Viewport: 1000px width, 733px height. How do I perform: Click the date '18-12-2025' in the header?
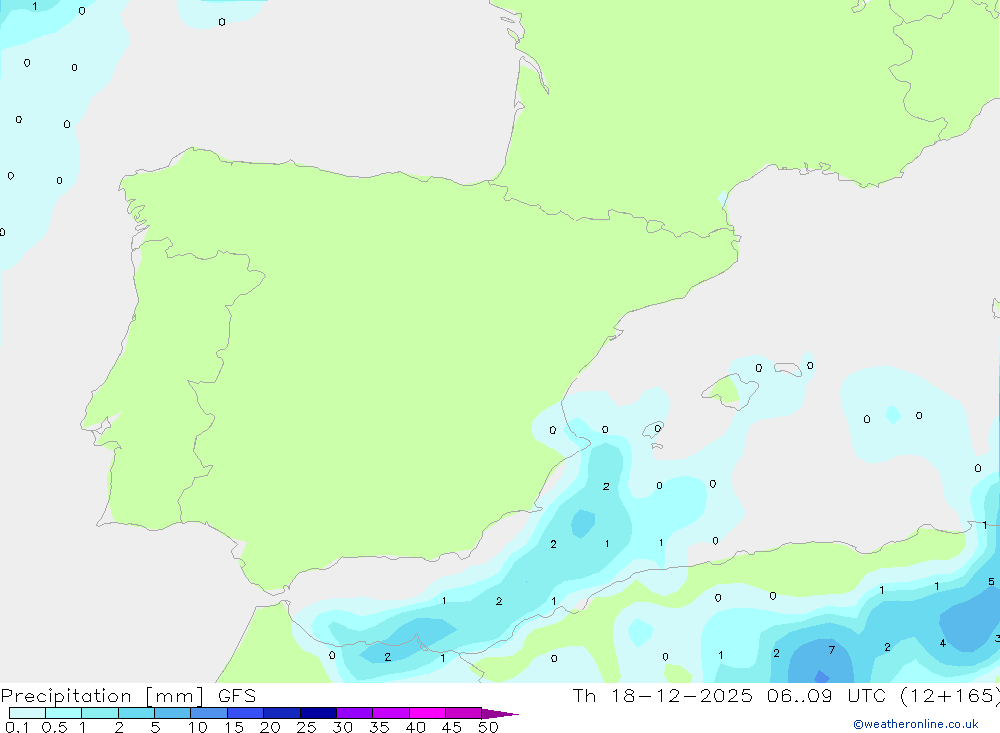coord(682,696)
